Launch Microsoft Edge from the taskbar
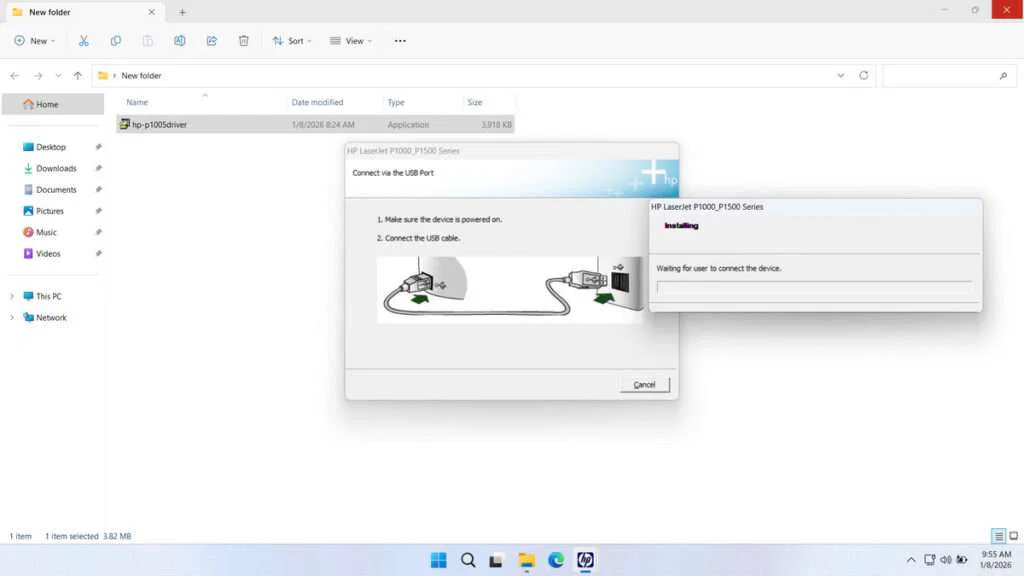Screen dimensions: 1024x576 pyautogui.click(x=556, y=561)
